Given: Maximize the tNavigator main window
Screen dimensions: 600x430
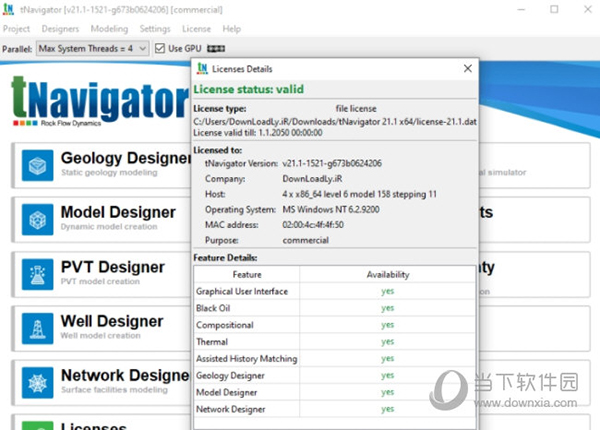Looking at the screenshot, I should click(554, 9).
